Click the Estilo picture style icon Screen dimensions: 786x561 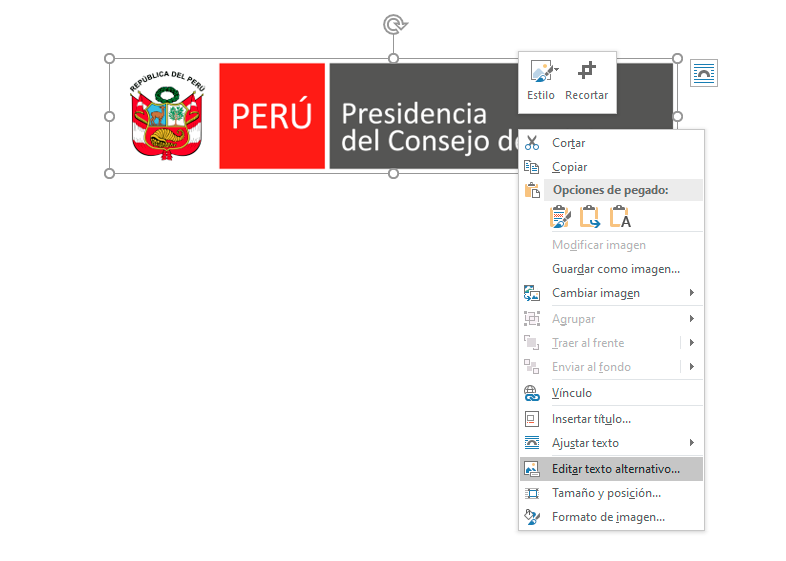click(540, 72)
